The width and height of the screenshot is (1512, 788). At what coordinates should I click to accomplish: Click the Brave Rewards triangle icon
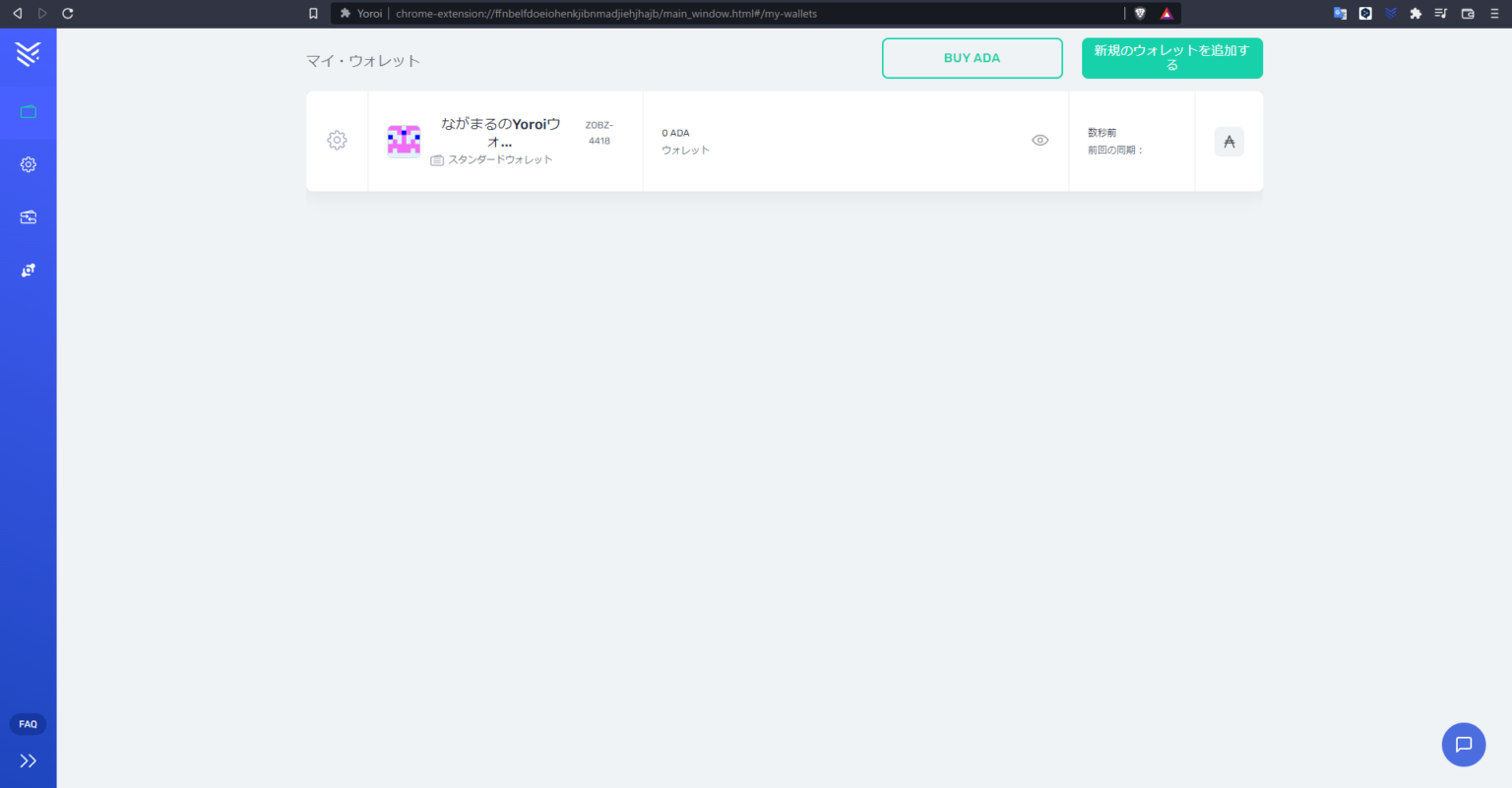pyautogui.click(x=1166, y=14)
